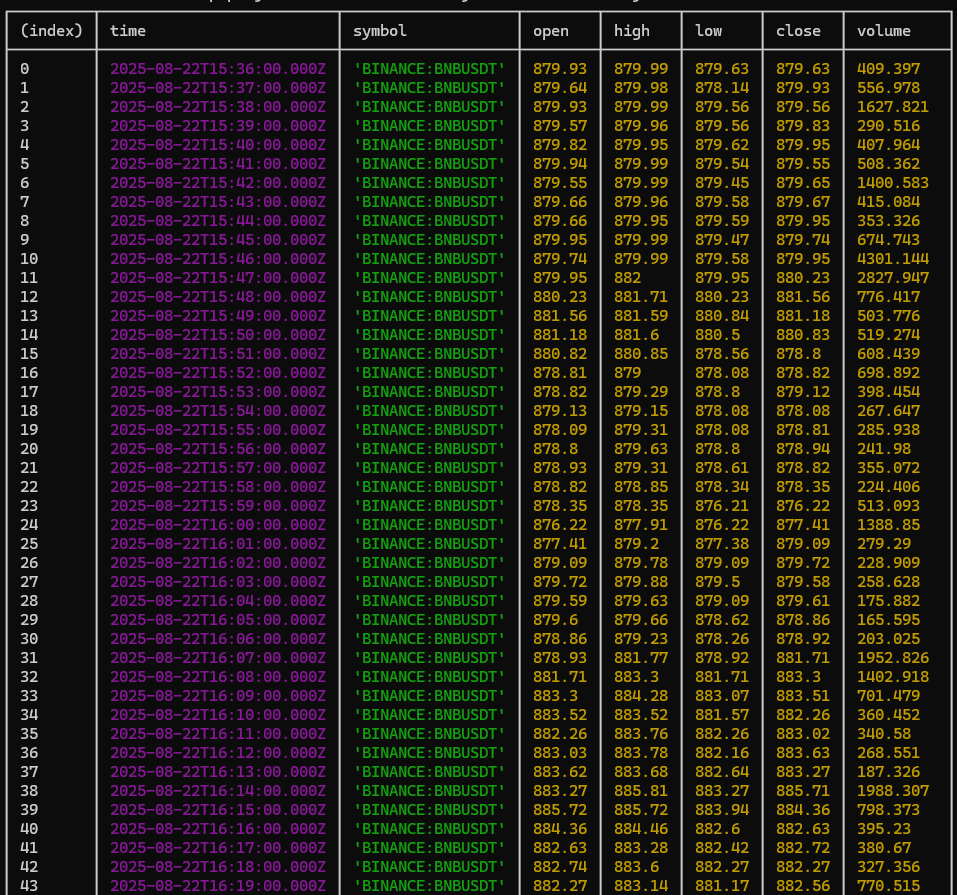957x895 pixels.
Task: Click high value 881.77 in row 31
Action: 641,658
